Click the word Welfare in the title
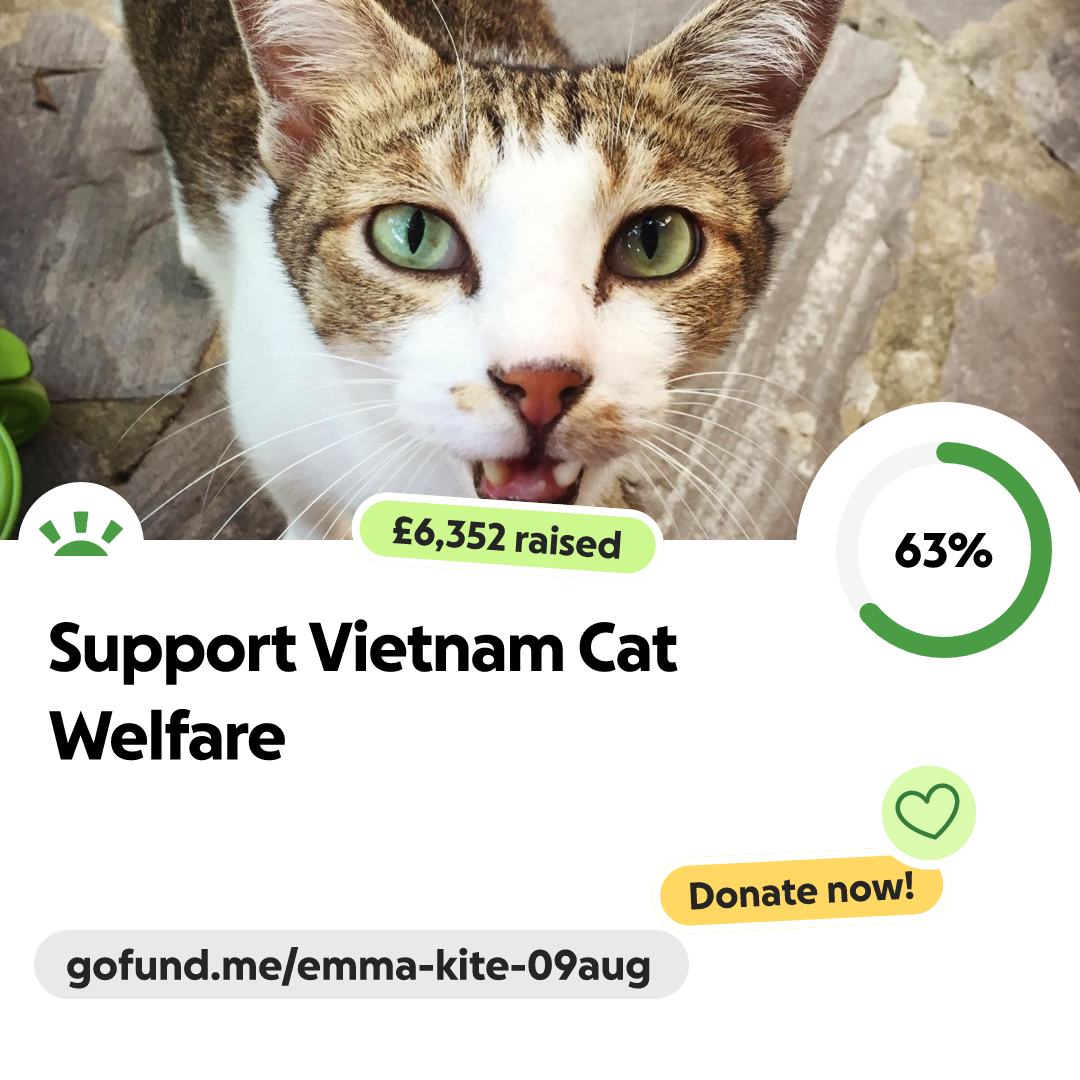Image resolution: width=1080 pixels, height=1080 pixels. [167, 737]
